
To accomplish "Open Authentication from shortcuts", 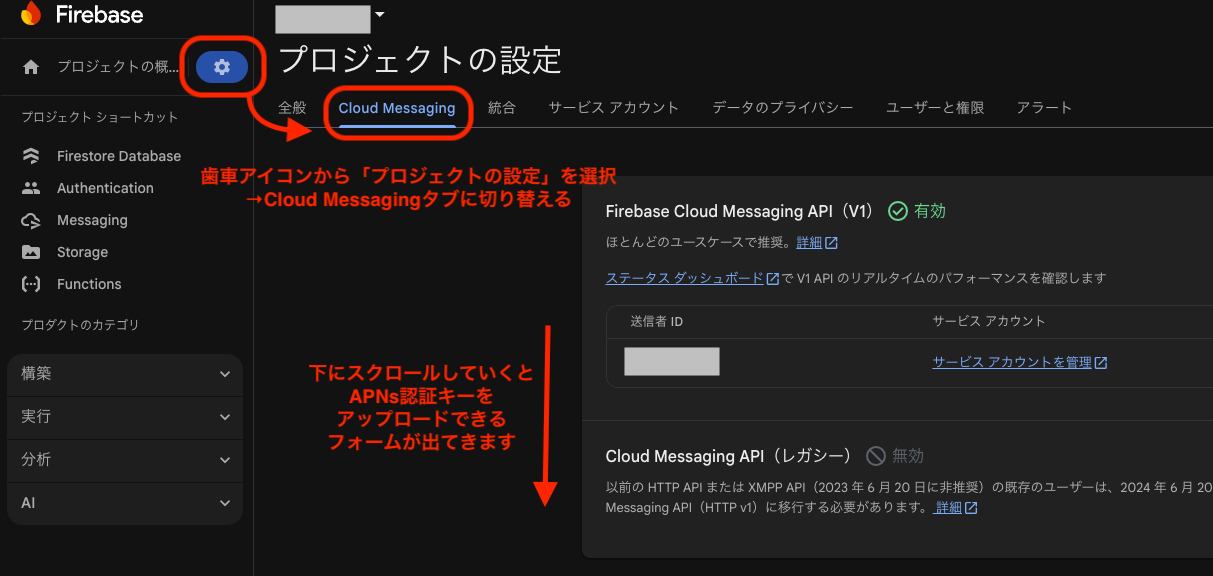I will pyautogui.click(x=105, y=188).
